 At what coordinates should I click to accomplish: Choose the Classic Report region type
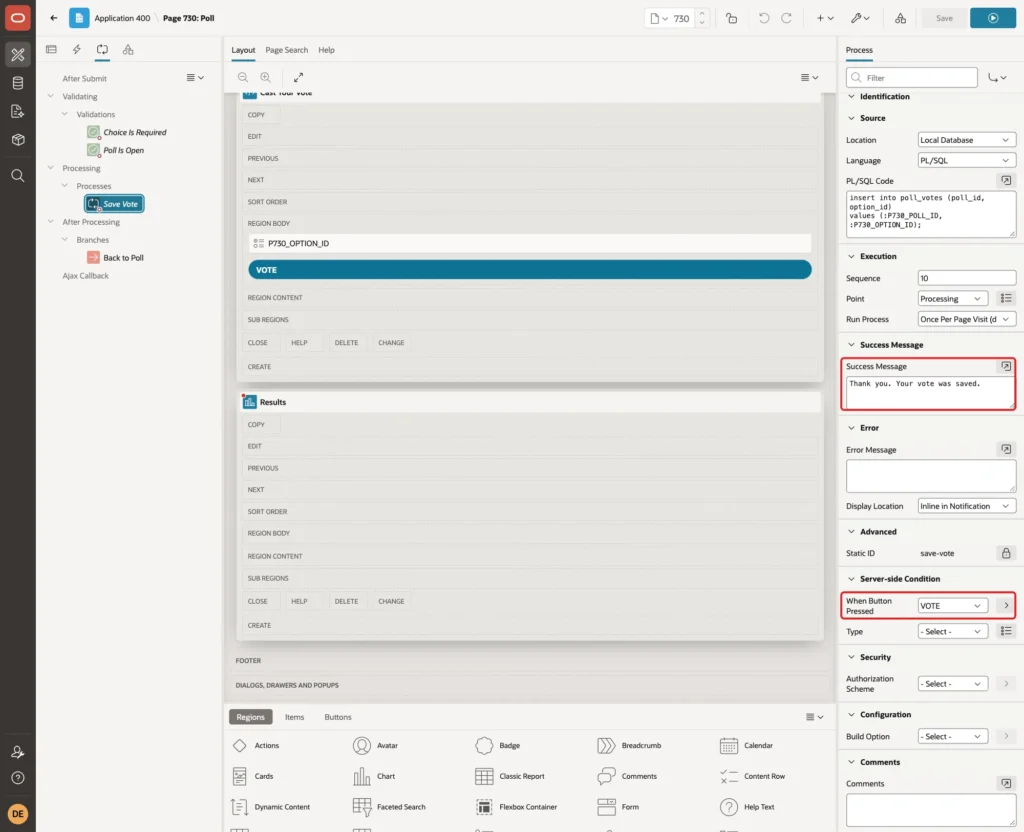click(510, 776)
